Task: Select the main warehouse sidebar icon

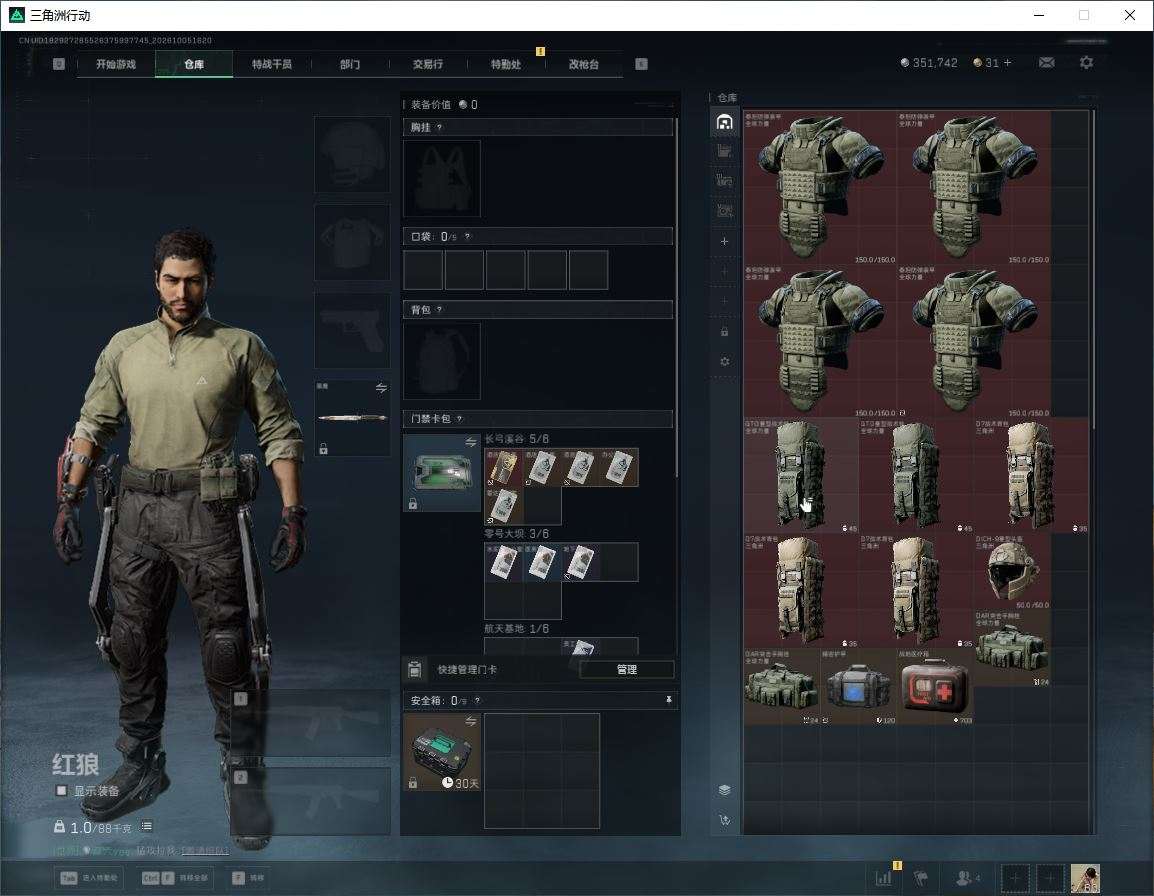Action: (x=724, y=121)
